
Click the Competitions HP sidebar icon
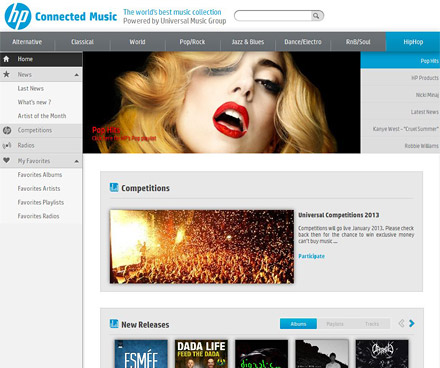pos(7,130)
